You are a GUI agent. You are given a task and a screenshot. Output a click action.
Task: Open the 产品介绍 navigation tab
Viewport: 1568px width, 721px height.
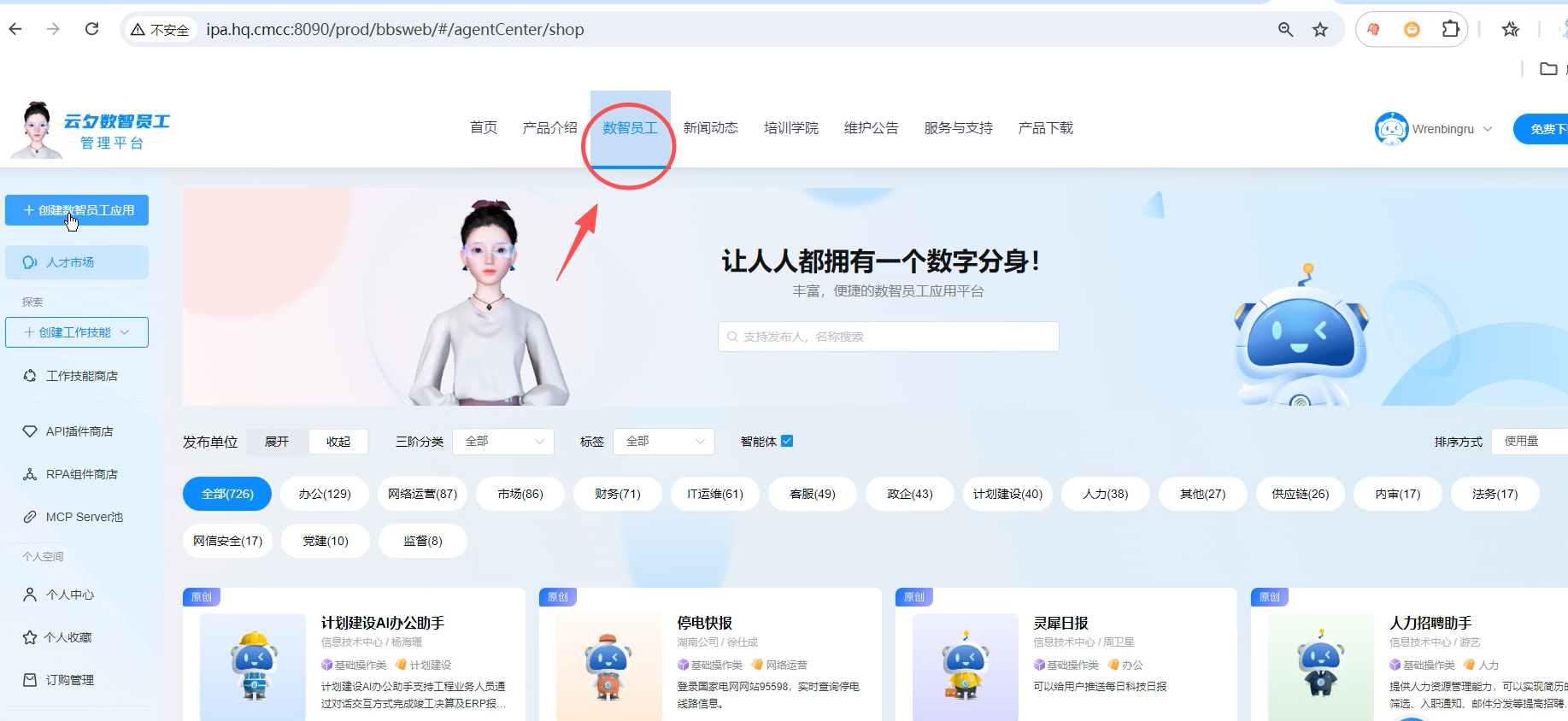[x=549, y=127]
